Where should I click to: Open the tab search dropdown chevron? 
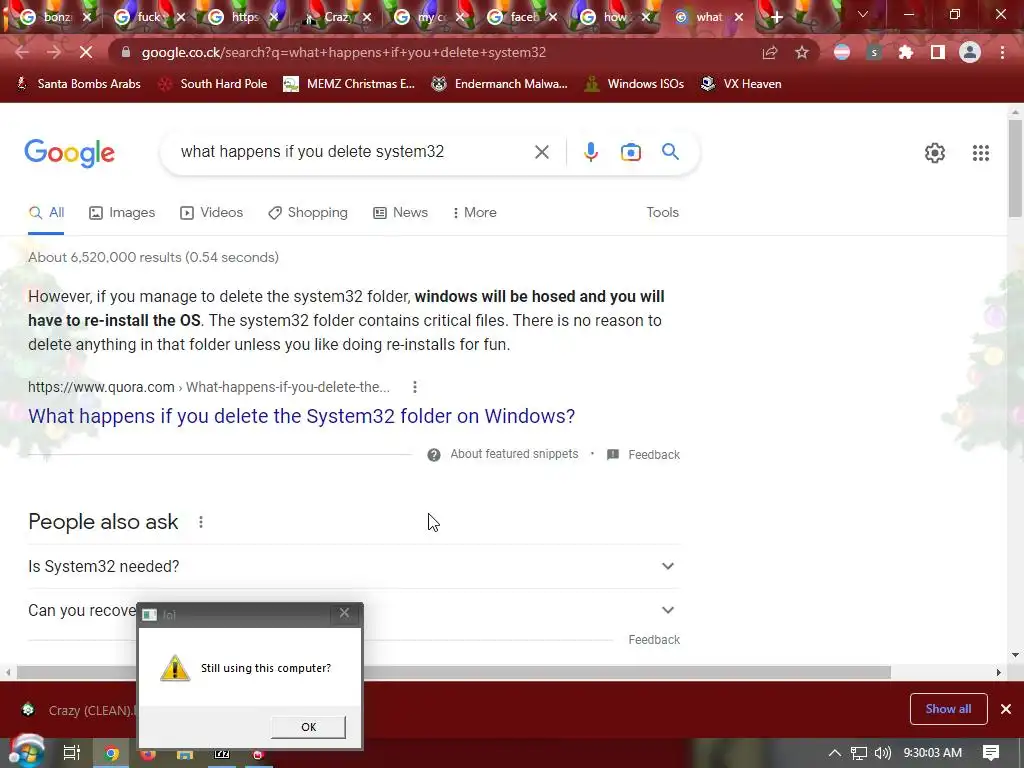(863, 14)
